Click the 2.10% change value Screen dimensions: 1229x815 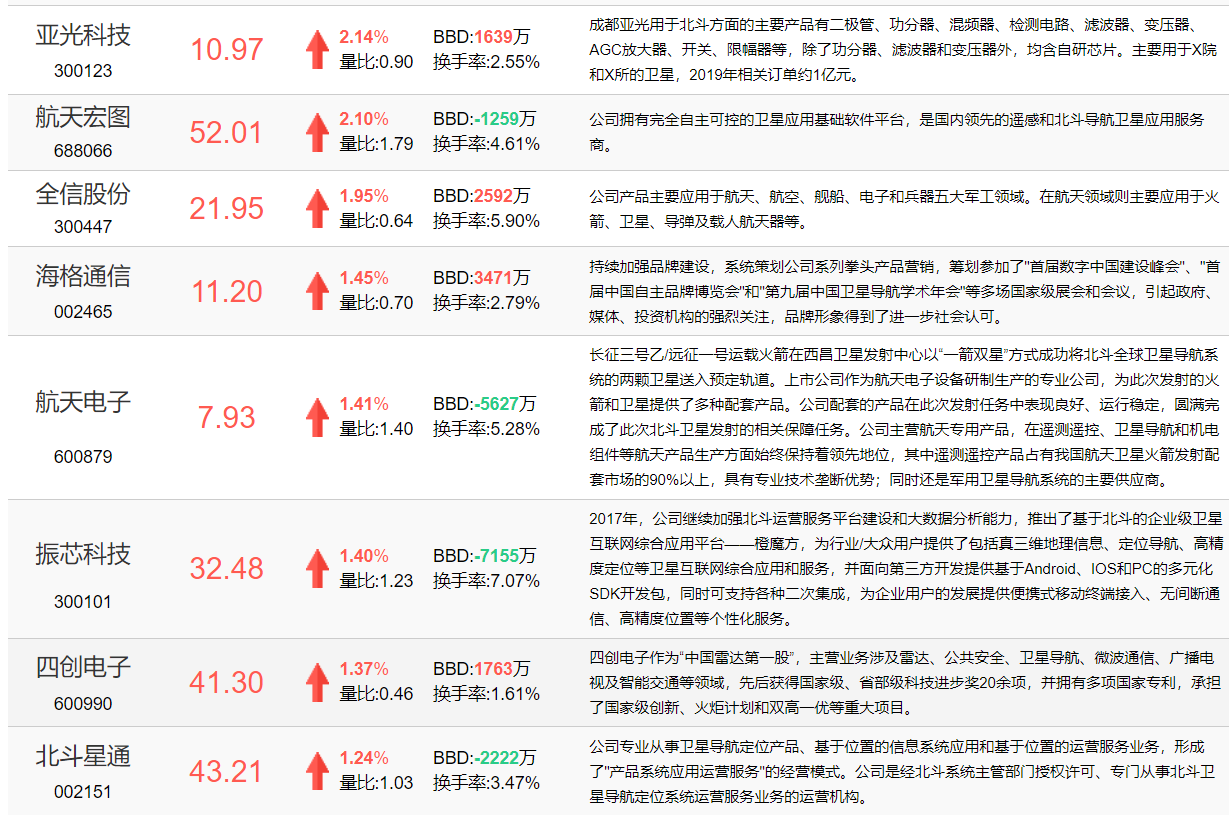pos(364,120)
